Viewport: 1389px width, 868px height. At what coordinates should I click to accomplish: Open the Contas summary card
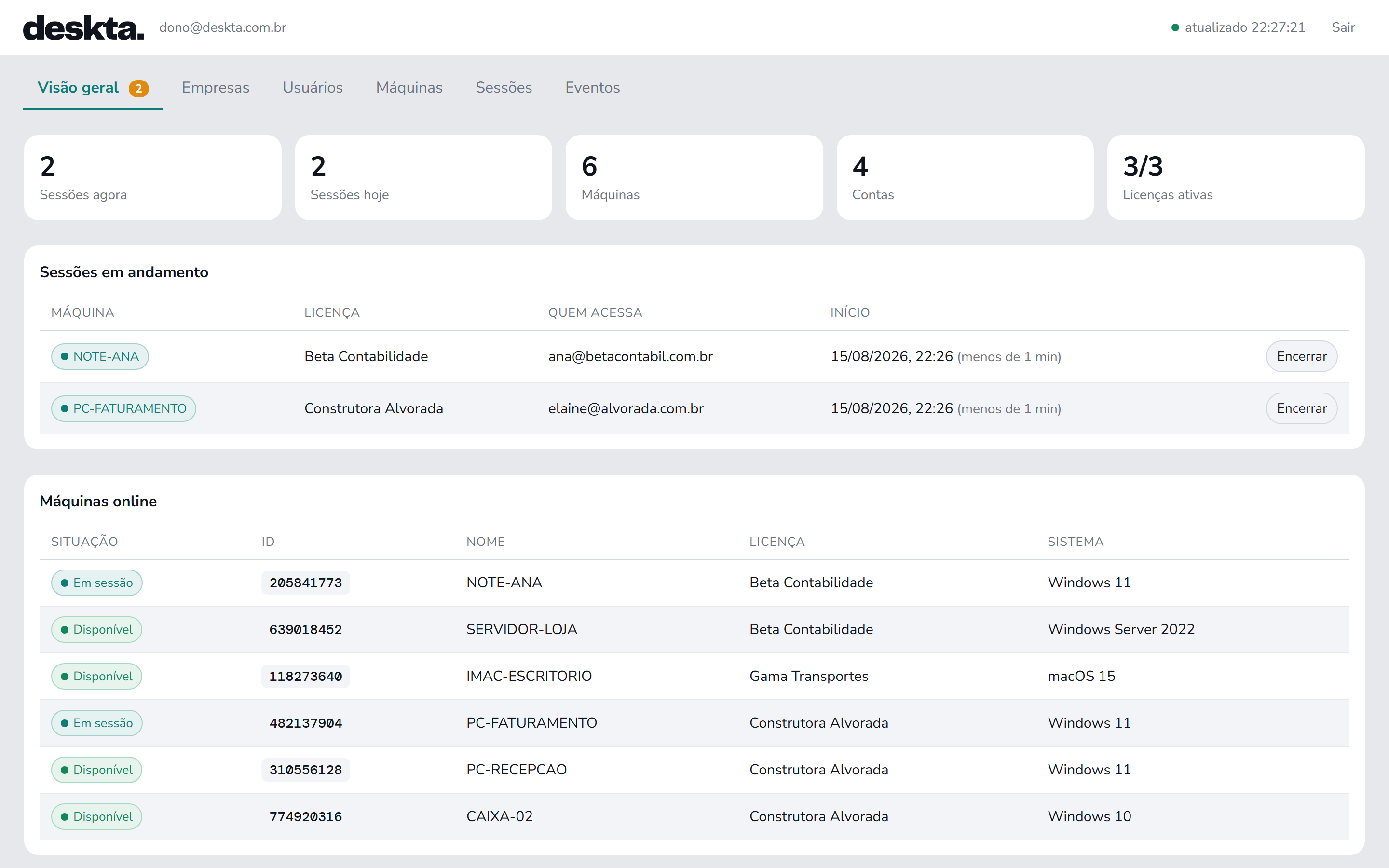pos(965,177)
